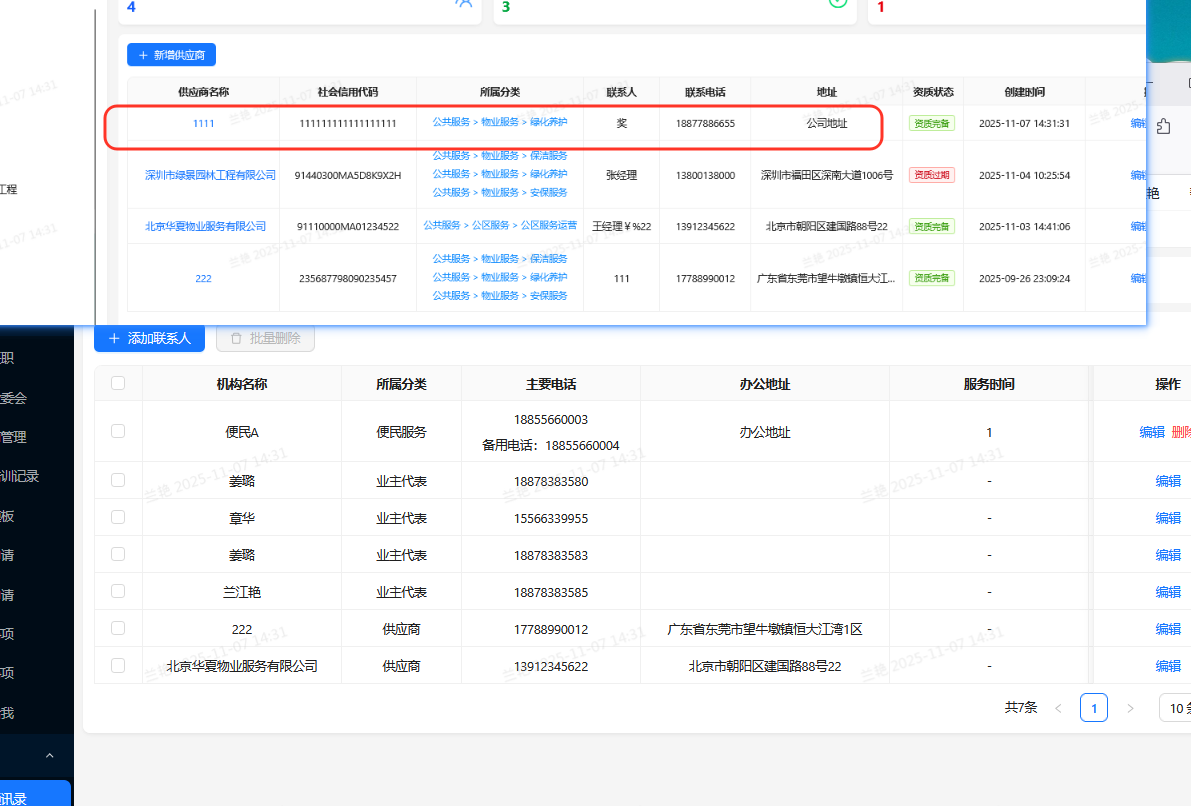Click 编辑 for the contact row numbered 18878383585
The height and width of the screenshot is (806, 1191).
pos(1168,592)
